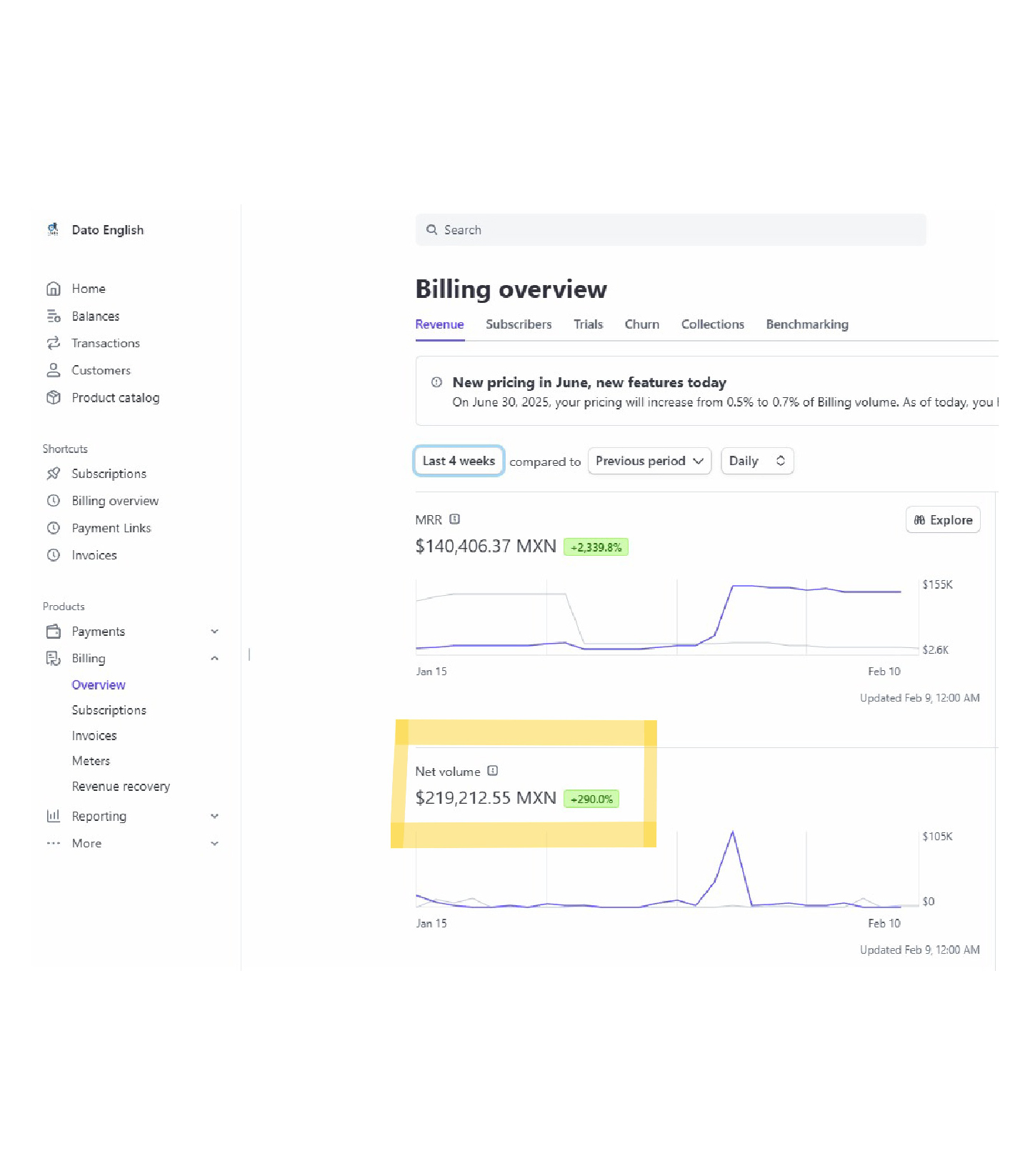The width and height of the screenshot is (1025, 1176).
Task: Click the Search input field
Action: pos(671,230)
